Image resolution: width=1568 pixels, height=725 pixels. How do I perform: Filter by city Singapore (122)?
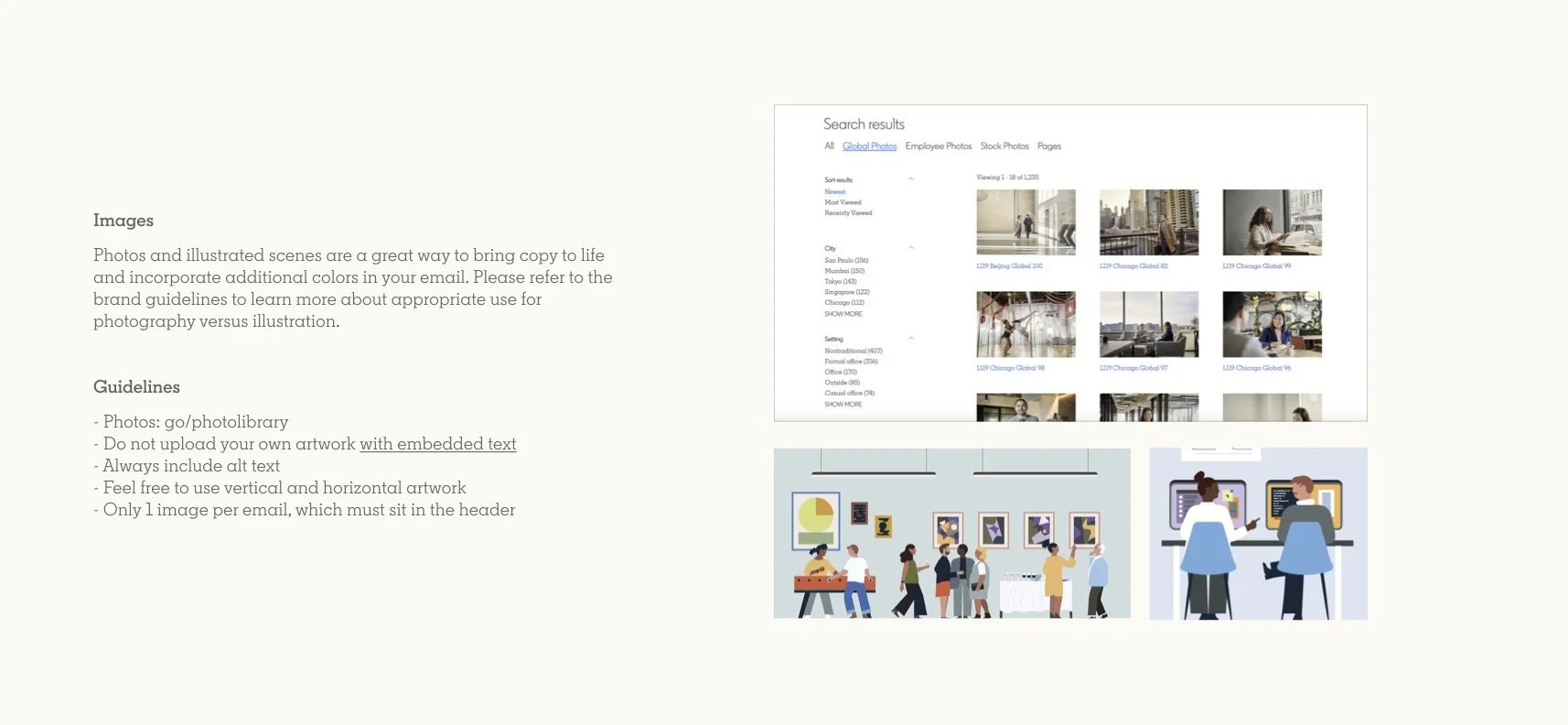[846, 292]
